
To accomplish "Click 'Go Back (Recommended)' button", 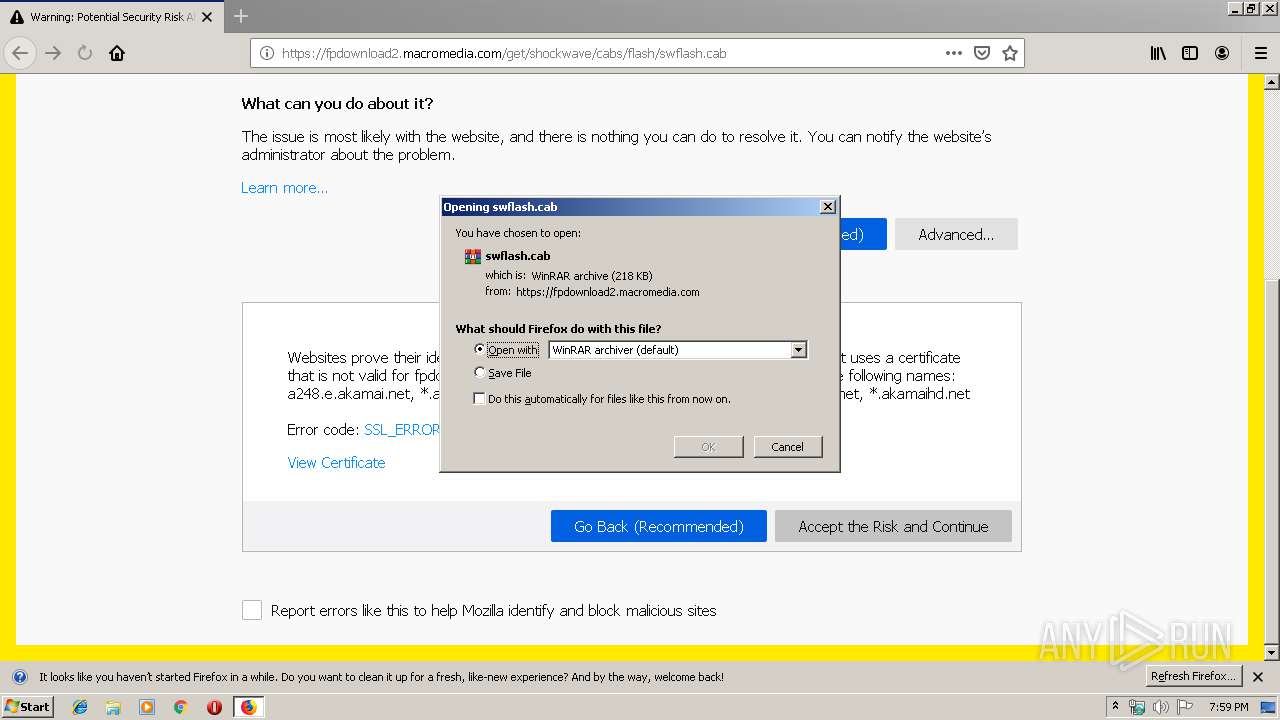I will 659,526.
